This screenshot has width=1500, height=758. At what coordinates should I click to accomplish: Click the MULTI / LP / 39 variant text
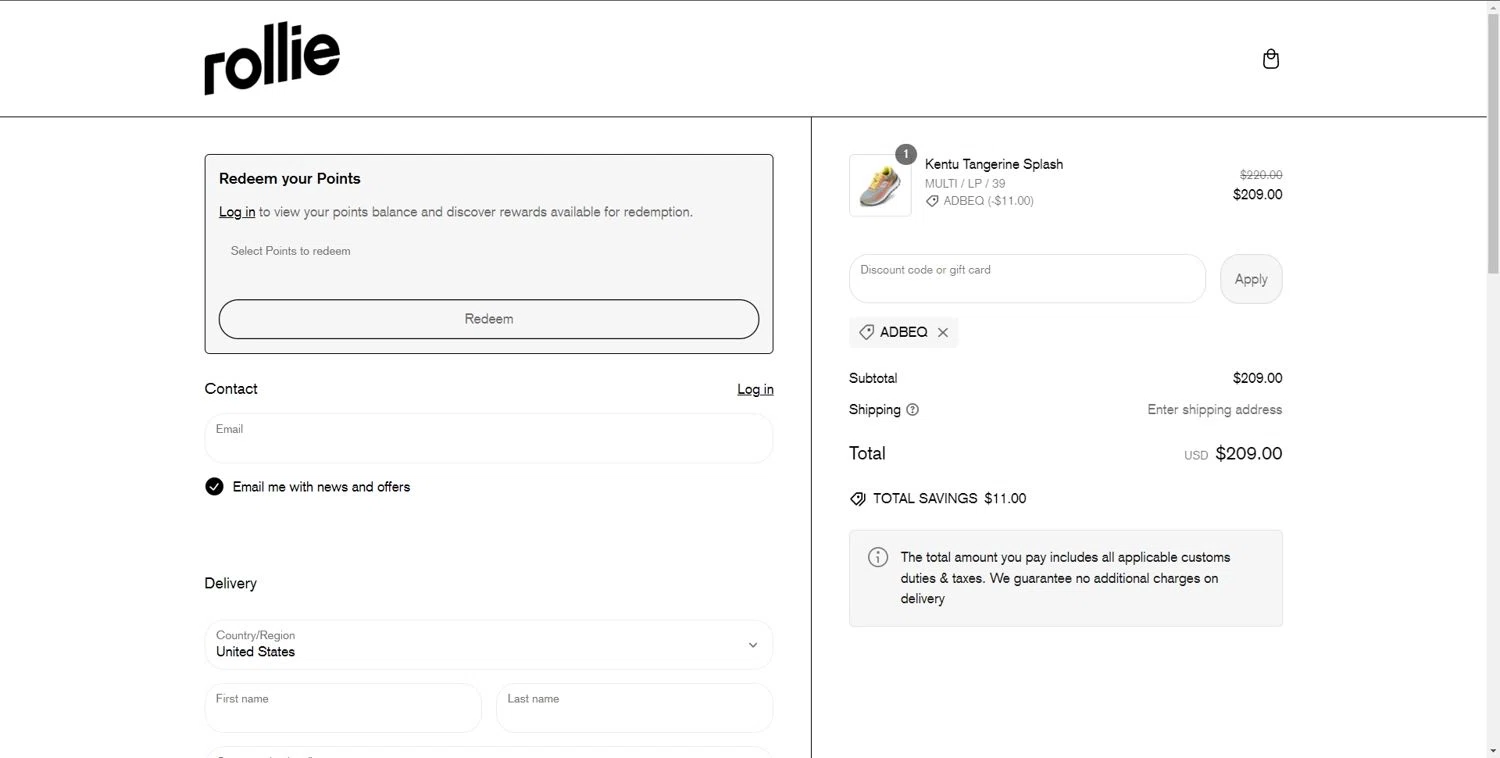point(965,184)
